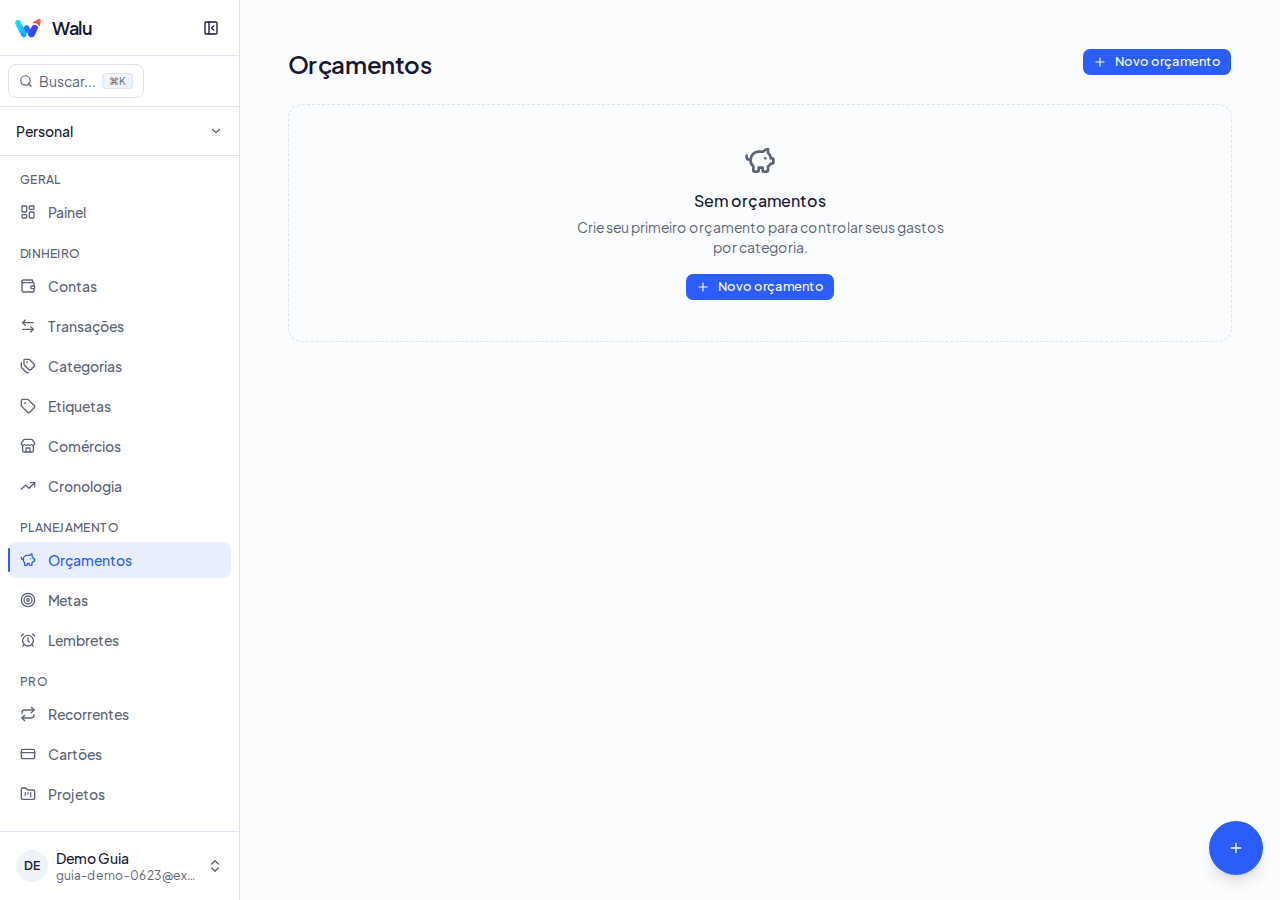
Task: Collapse the sidebar with the panel icon
Action: point(211,28)
